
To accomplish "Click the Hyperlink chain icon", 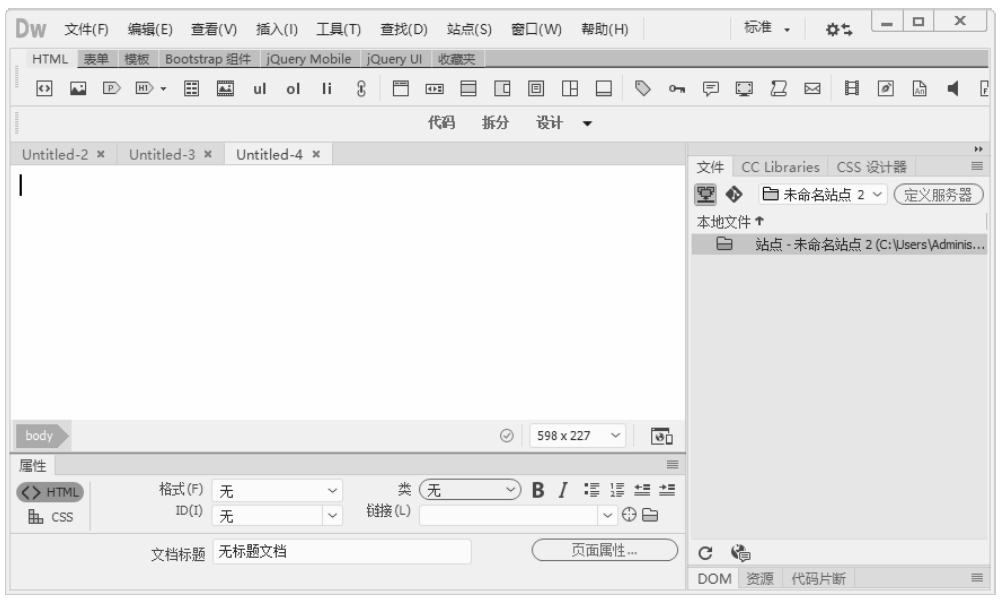I will point(361,92).
